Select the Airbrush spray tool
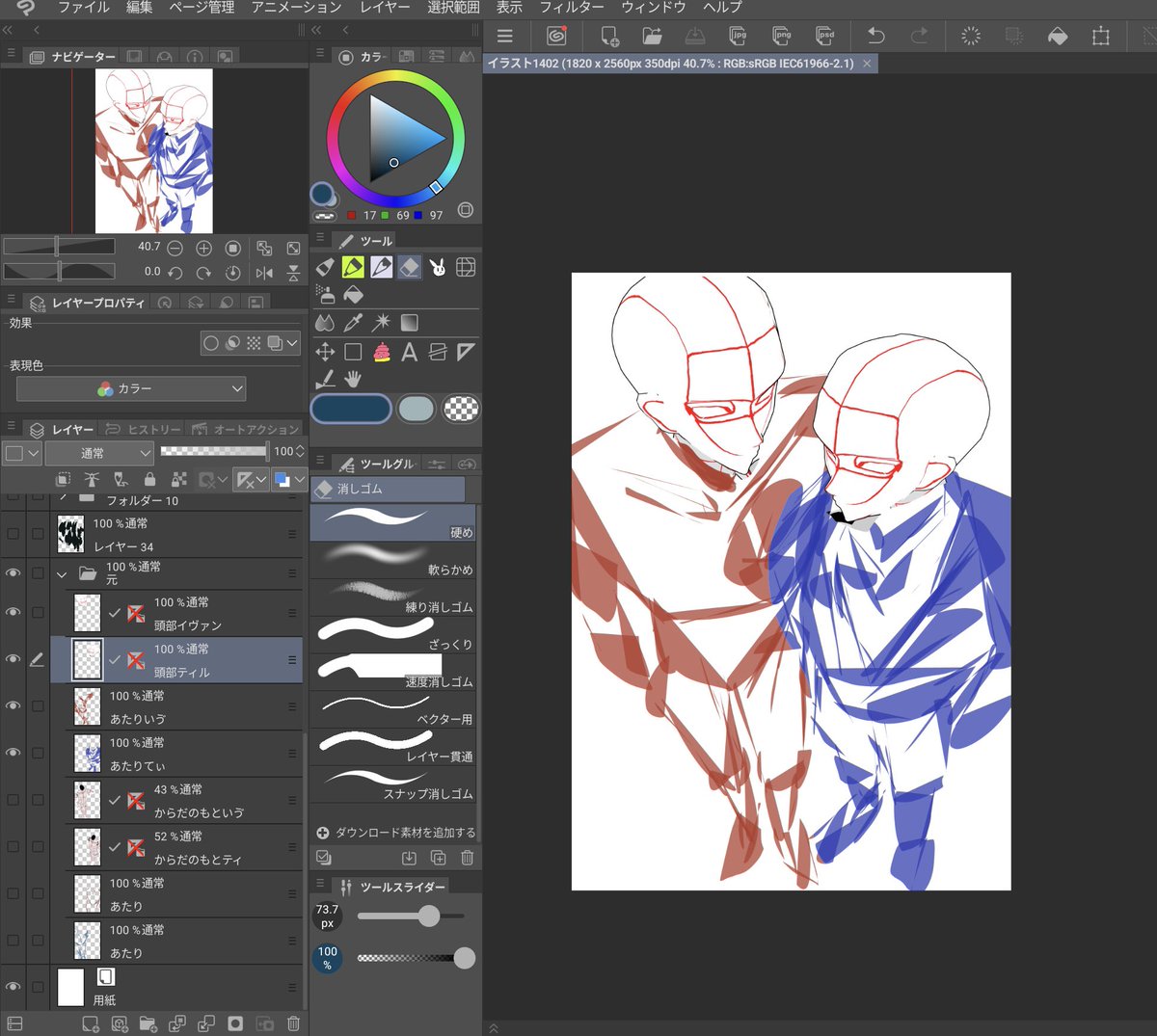Screen dimensions: 1157x1036 pyautogui.click(x=325, y=295)
